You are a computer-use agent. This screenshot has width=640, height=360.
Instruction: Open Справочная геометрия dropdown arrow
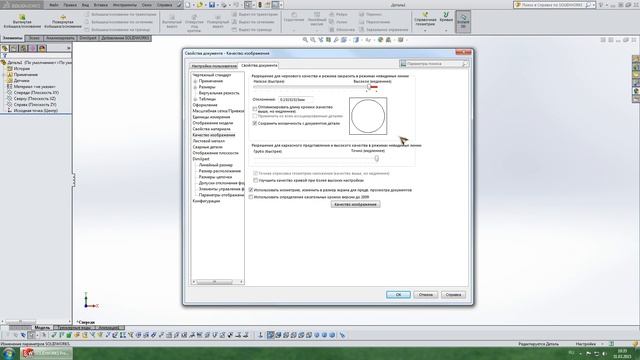click(425, 31)
